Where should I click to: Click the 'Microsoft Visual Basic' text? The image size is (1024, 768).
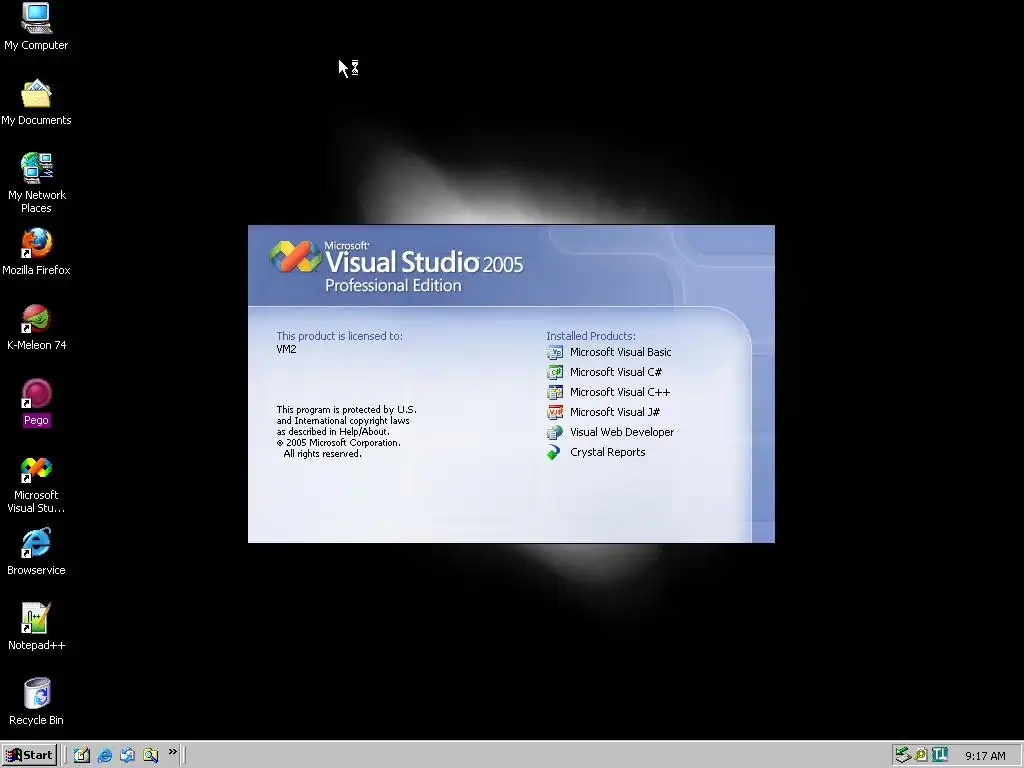point(620,352)
